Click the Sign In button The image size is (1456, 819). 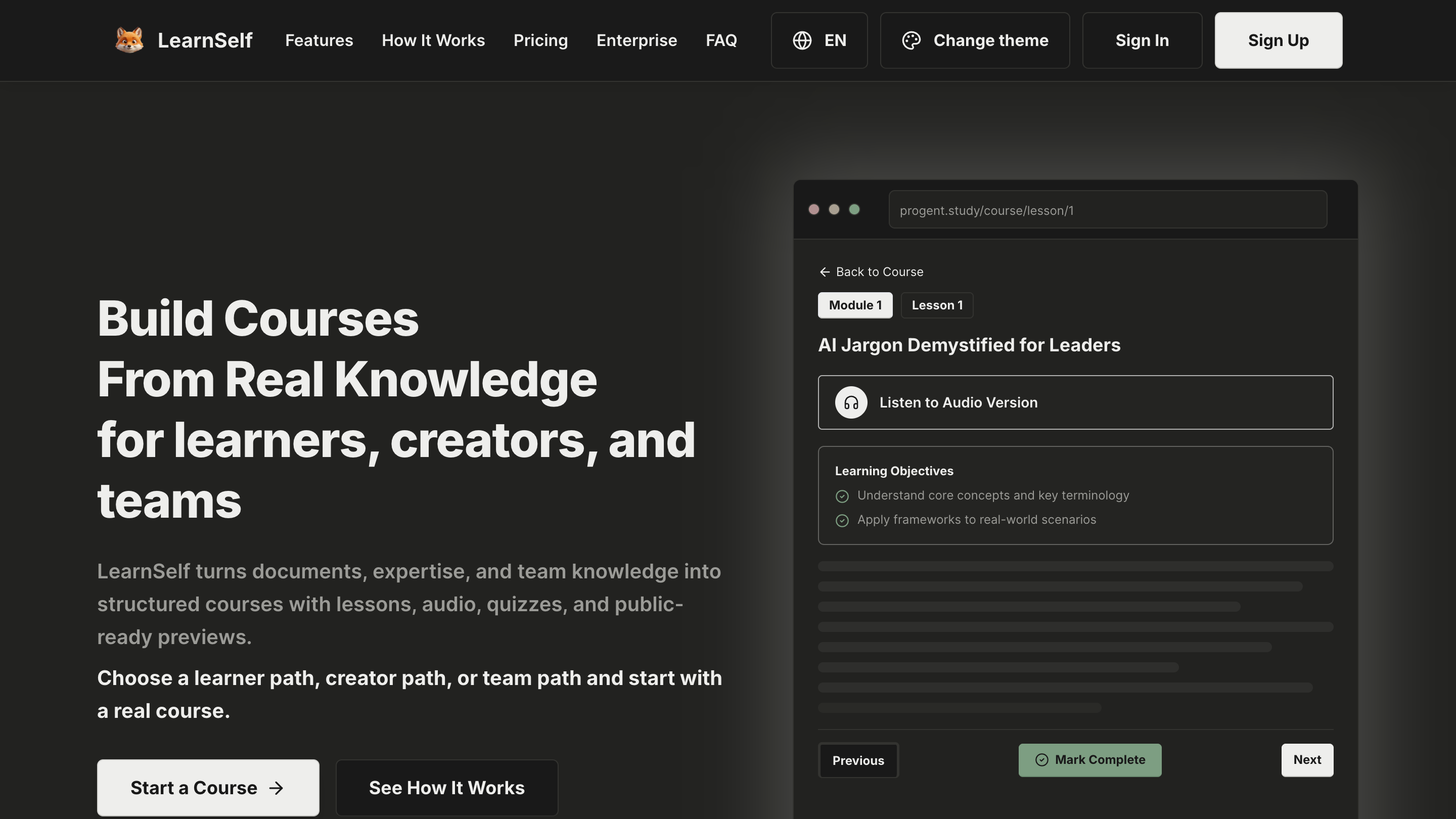click(1142, 40)
